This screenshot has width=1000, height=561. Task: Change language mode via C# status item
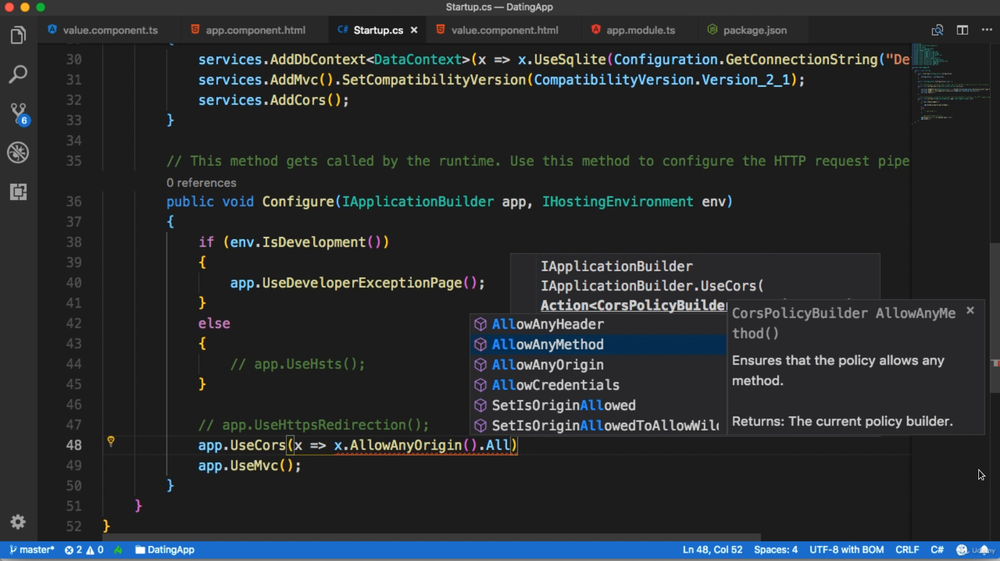937,550
